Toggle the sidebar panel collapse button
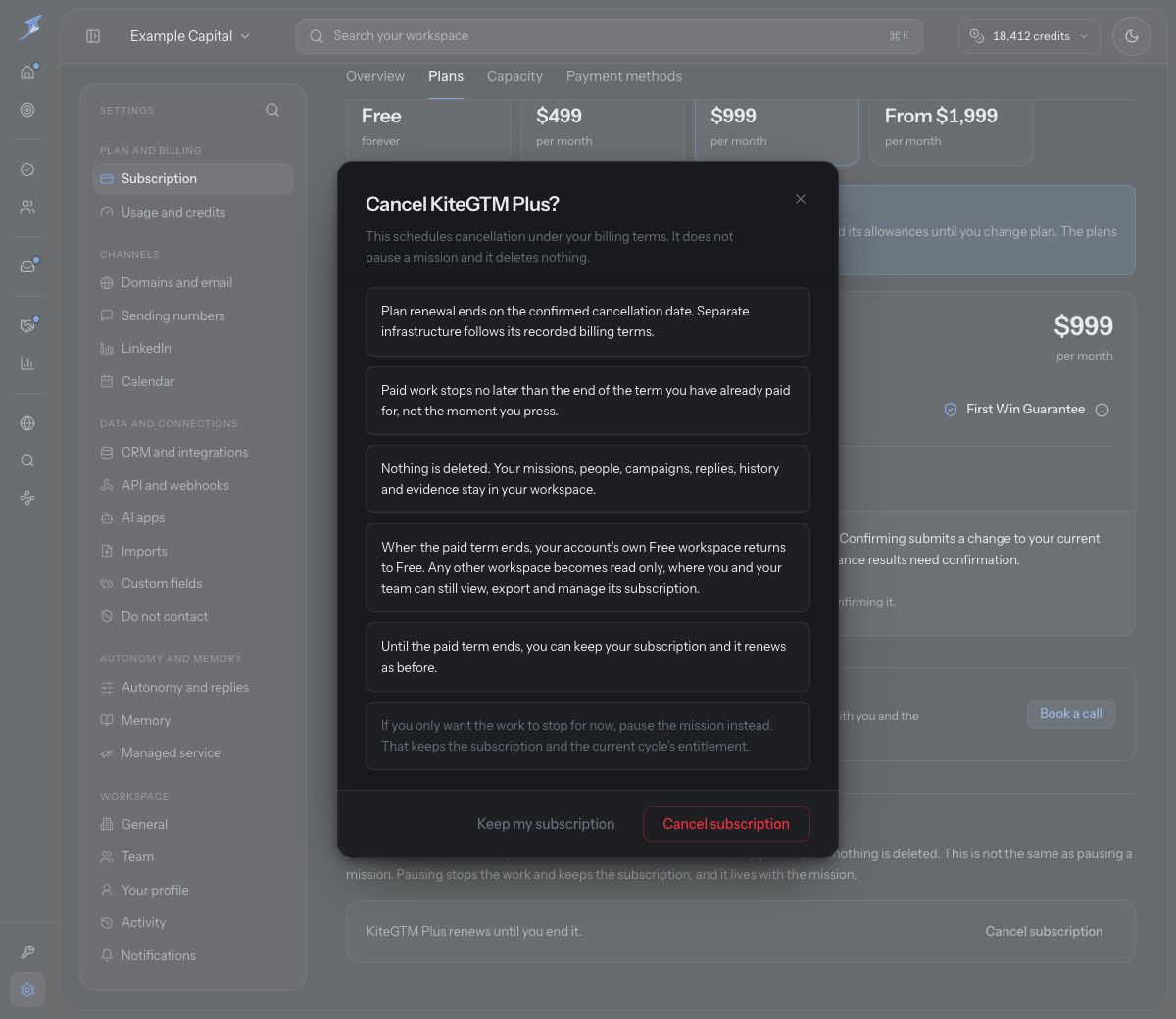The width and height of the screenshot is (1176, 1019). [x=93, y=36]
